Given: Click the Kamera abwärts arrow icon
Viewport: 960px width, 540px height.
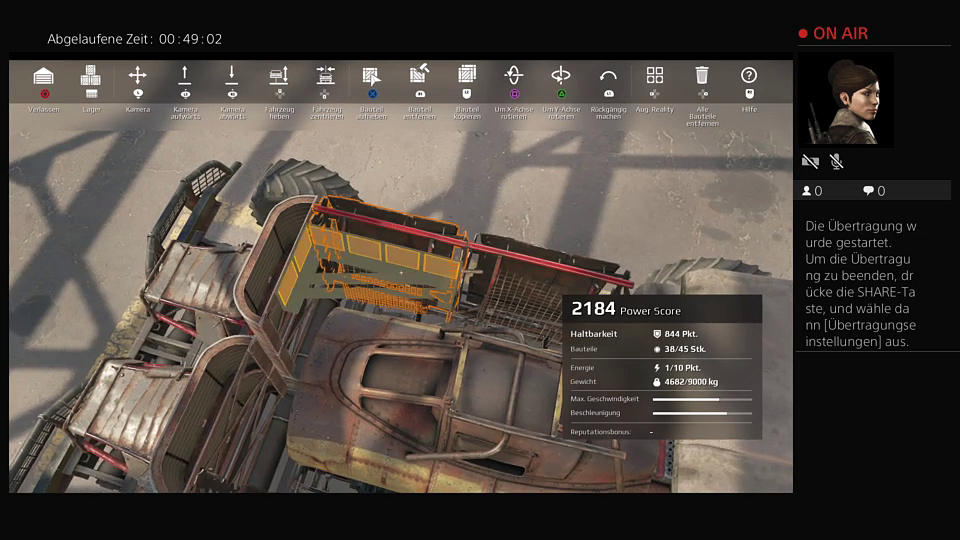Looking at the screenshot, I should click(x=232, y=77).
